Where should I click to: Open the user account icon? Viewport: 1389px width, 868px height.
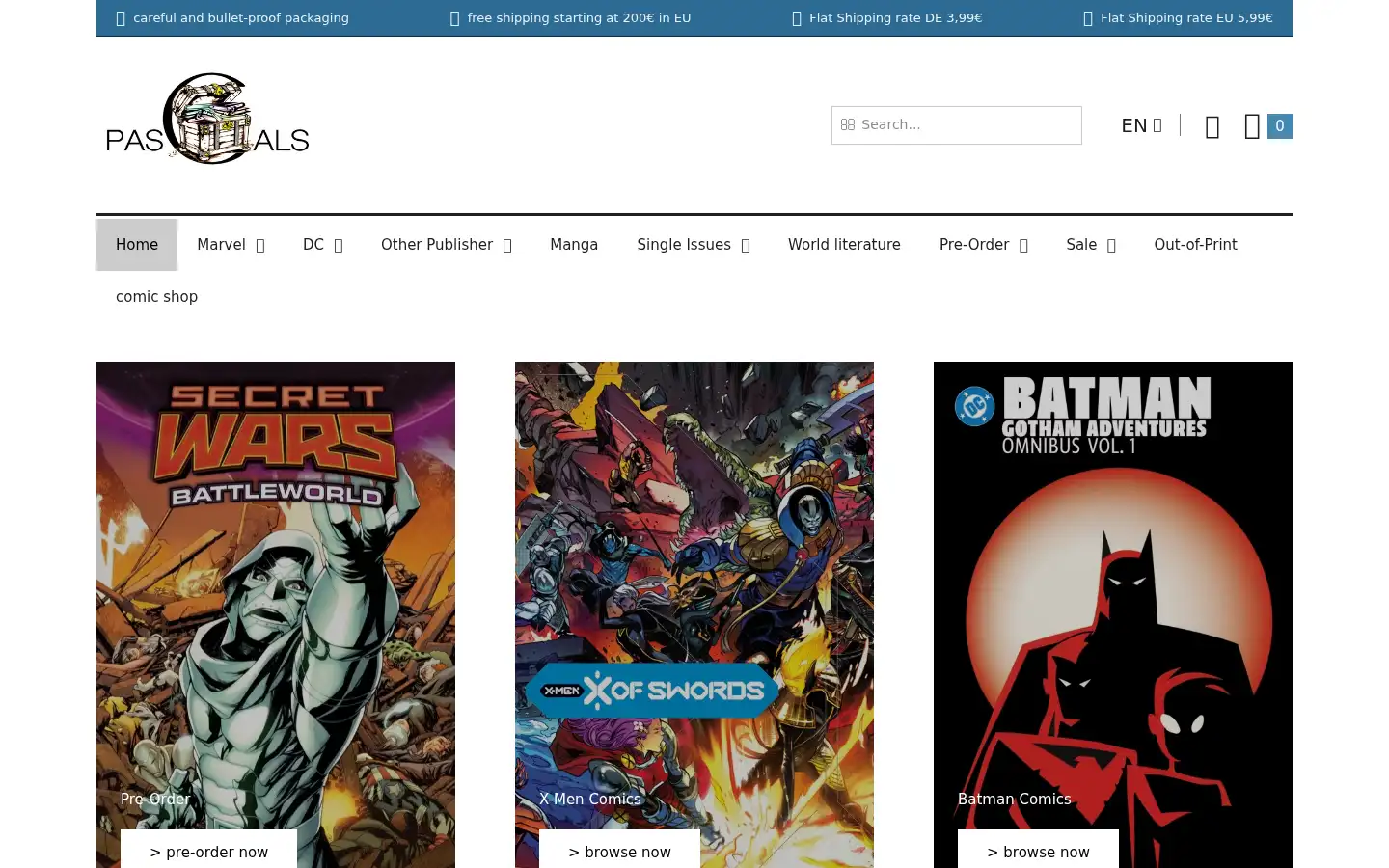point(1212,126)
